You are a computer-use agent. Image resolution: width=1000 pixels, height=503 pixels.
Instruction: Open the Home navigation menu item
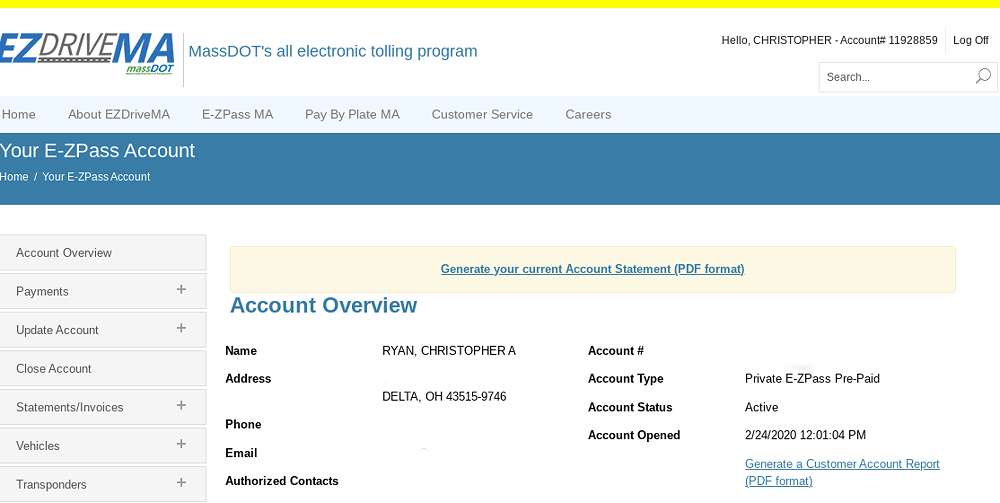(18, 115)
